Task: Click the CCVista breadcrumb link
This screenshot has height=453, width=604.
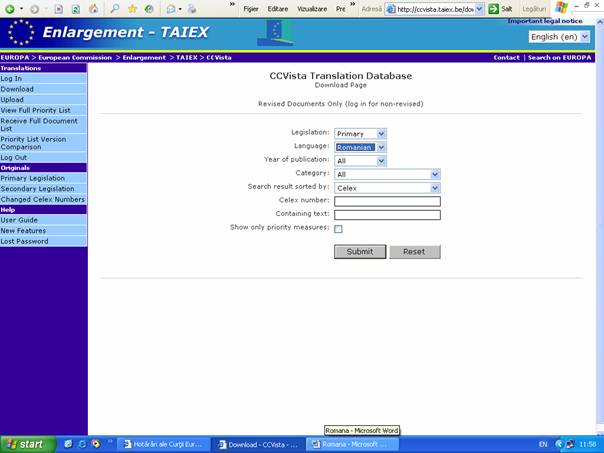Action: click(x=219, y=57)
